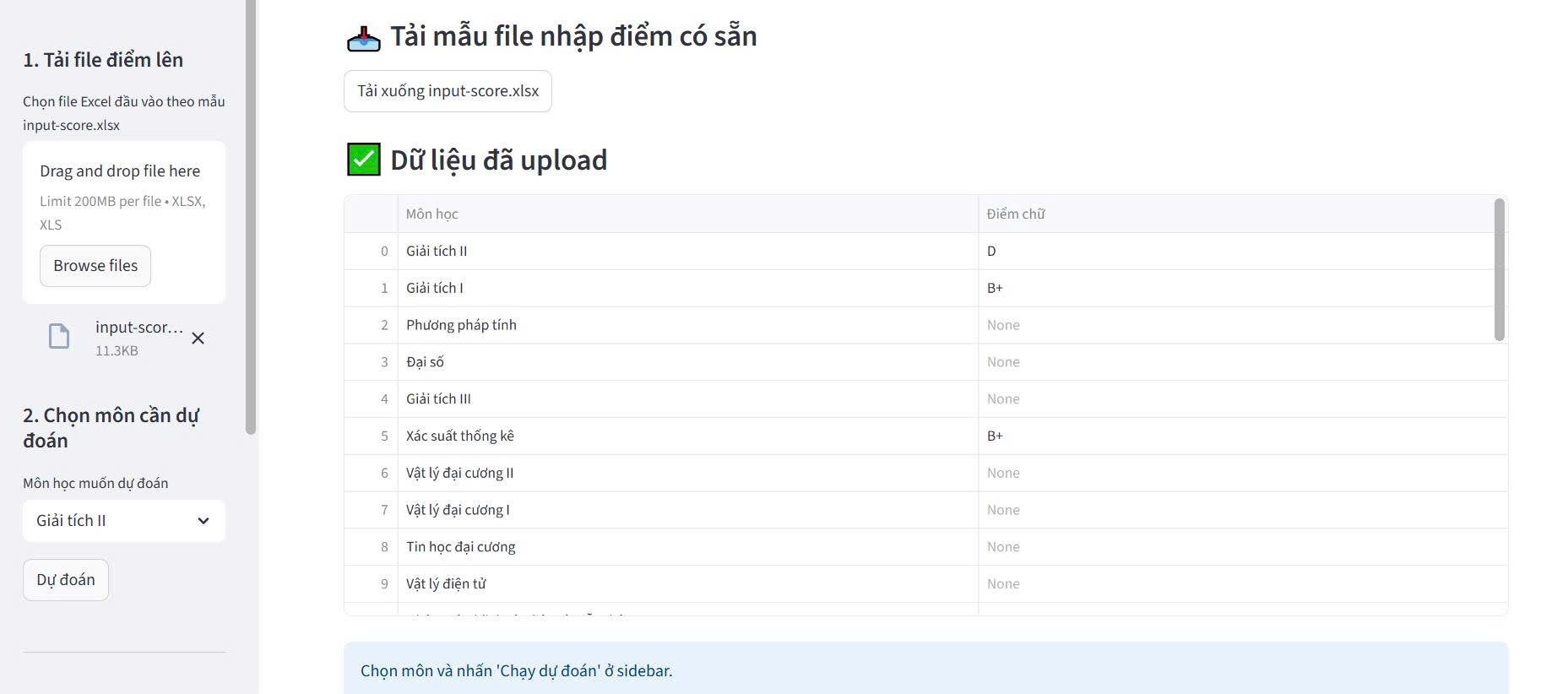
Task: Click the uploaded file document icon
Action: pyautogui.click(x=59, y=336)
